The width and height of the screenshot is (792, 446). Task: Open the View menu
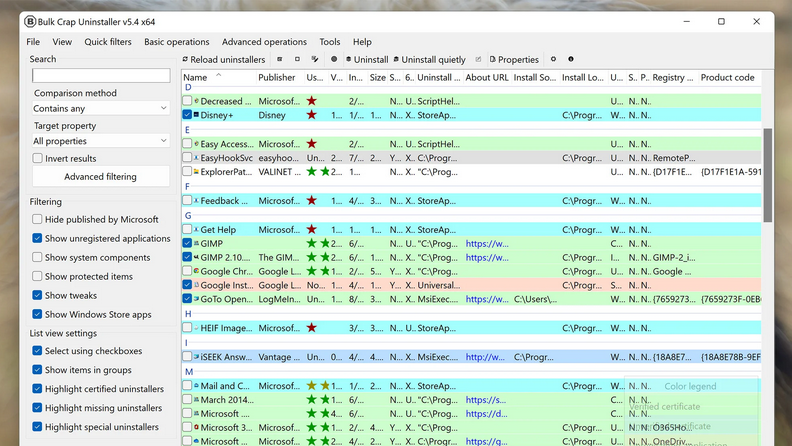62,42
